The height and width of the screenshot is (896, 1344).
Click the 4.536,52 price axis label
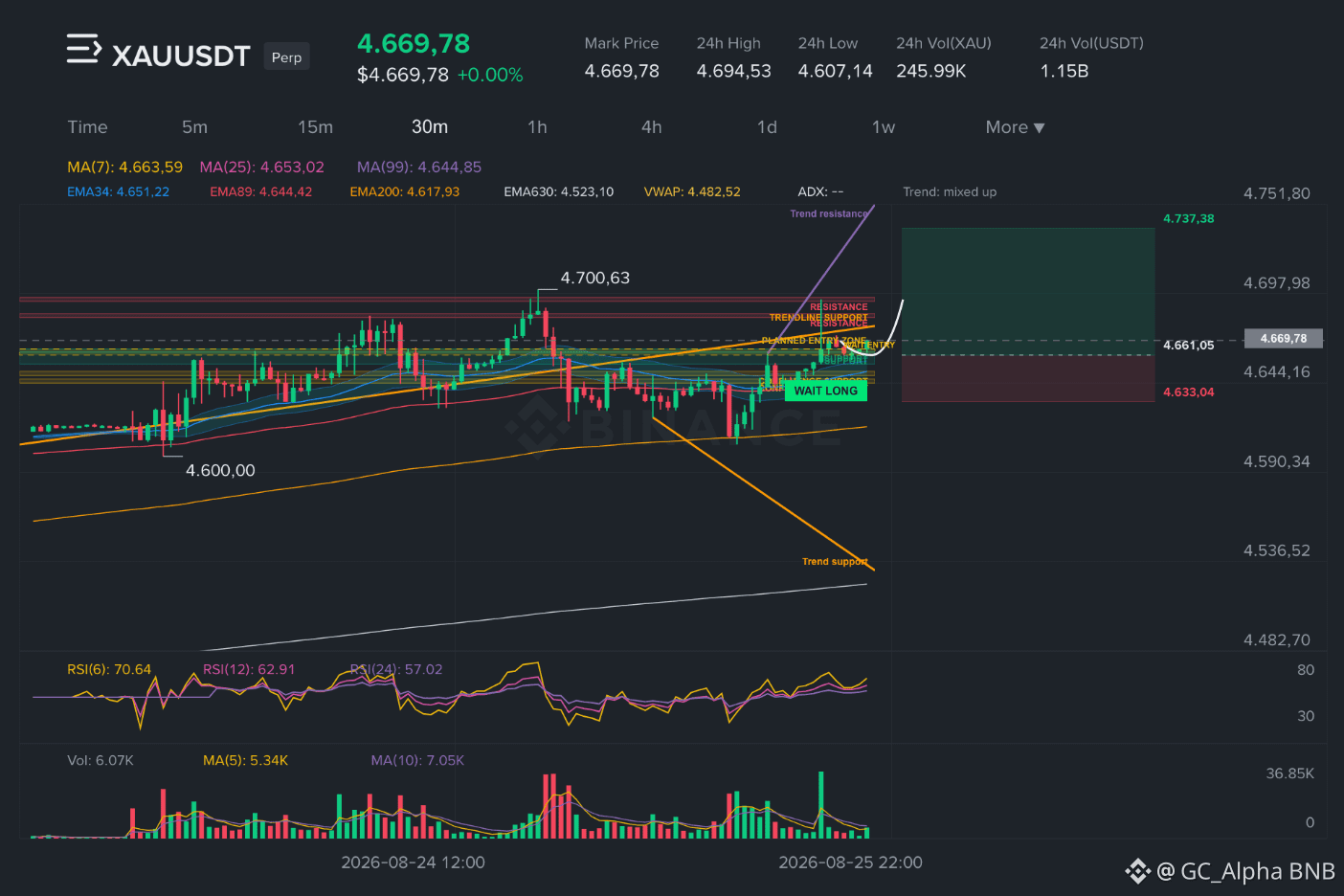point(1277,551)
